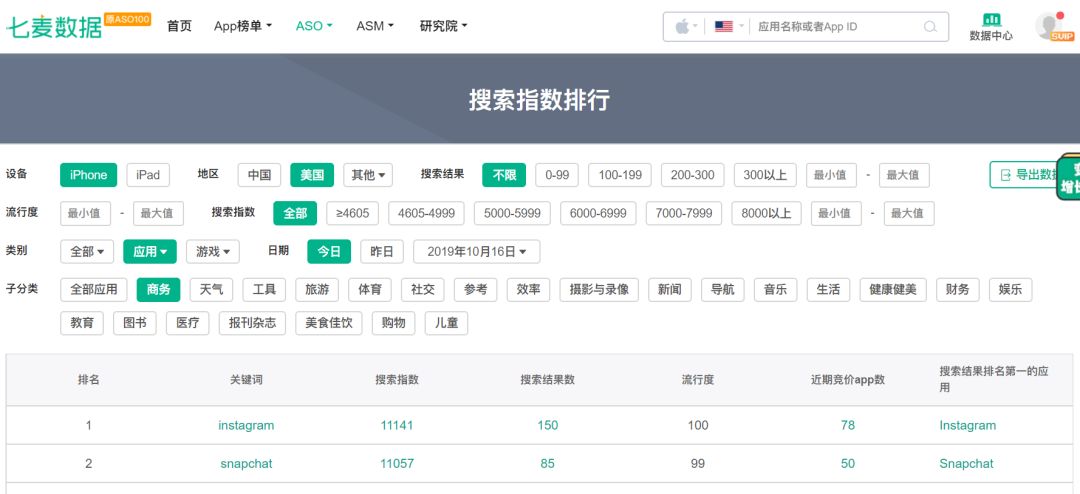Viewport: 1080px width, 494px height.
Task: Open the instagram keyword link
Action: point(246,425)
